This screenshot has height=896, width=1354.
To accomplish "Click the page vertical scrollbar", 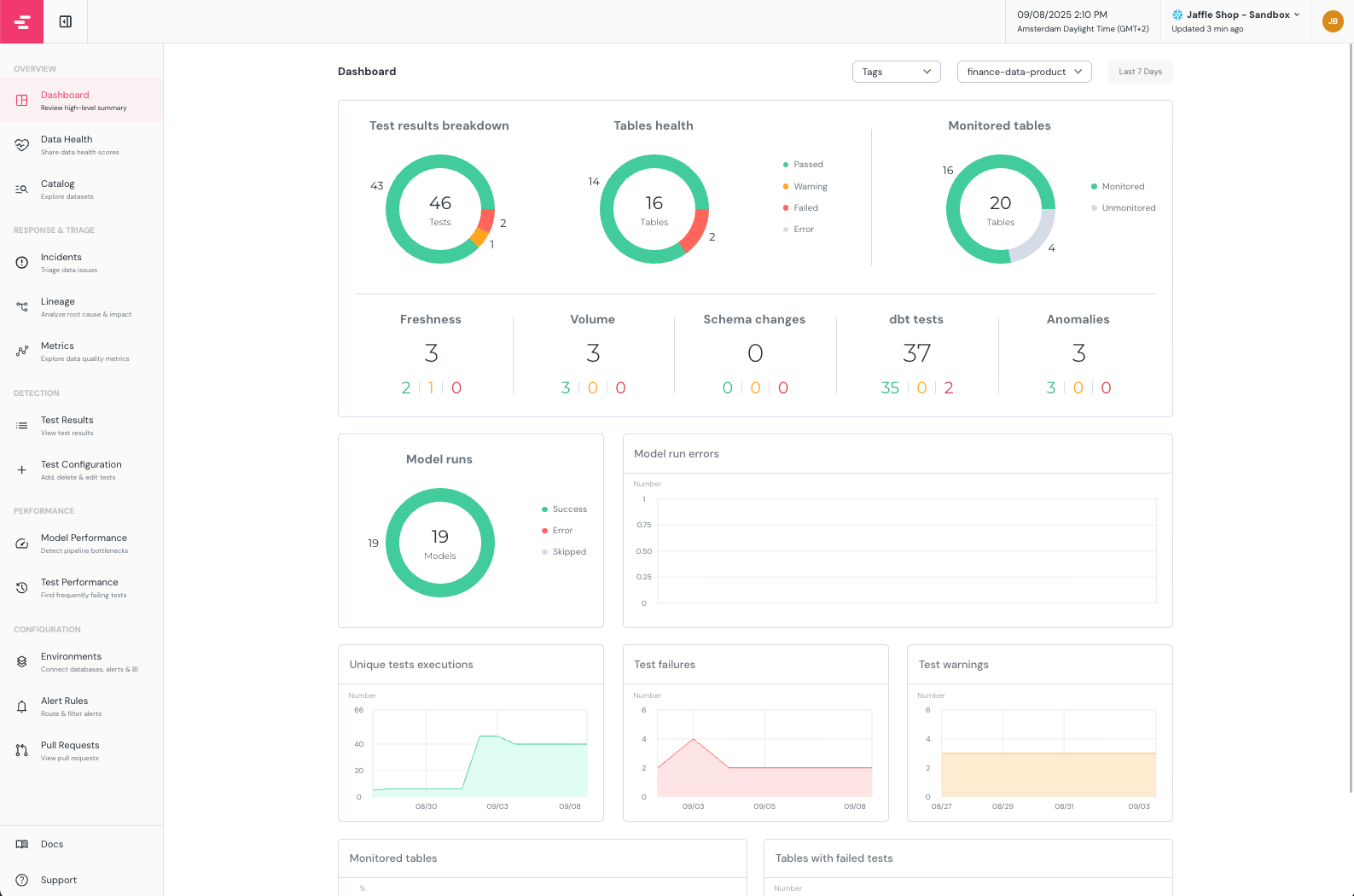I will point(1351,418).
